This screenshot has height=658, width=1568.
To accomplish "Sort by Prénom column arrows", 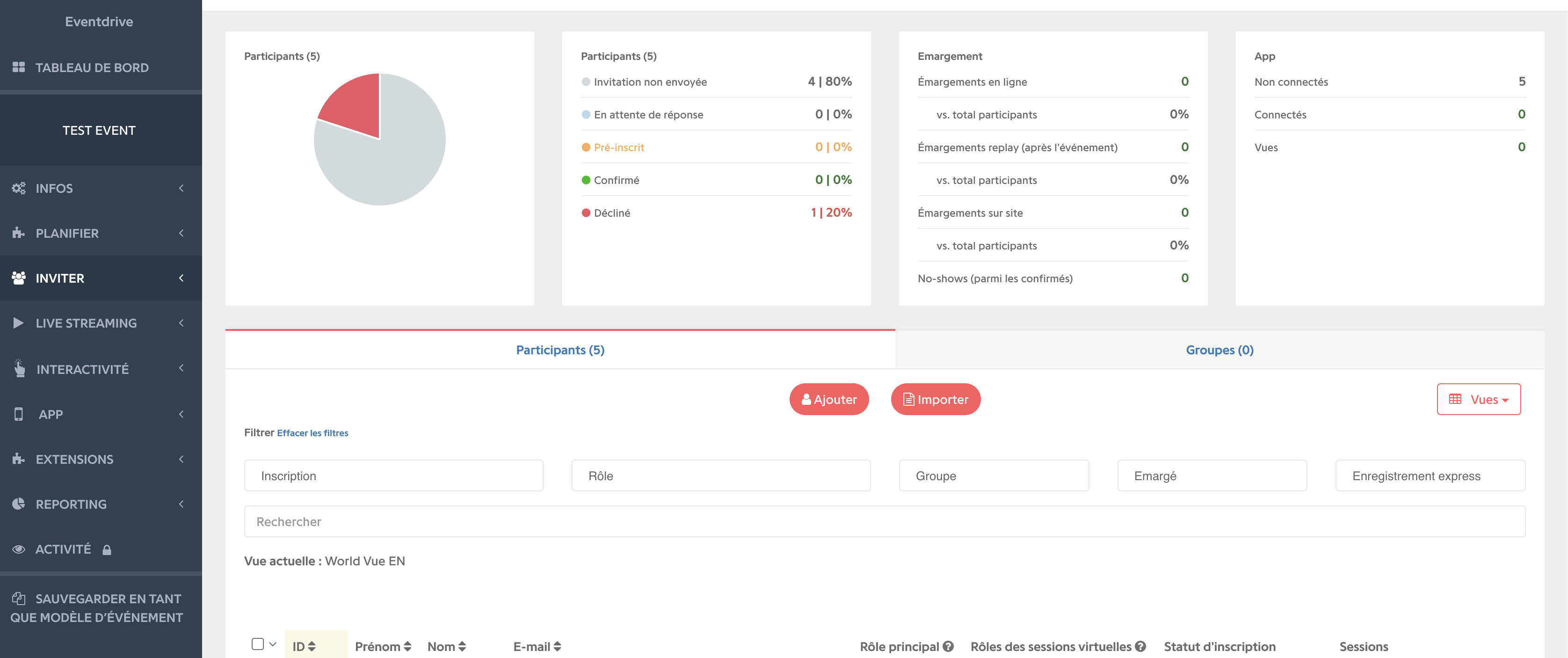I will click(x=408, y=646).
